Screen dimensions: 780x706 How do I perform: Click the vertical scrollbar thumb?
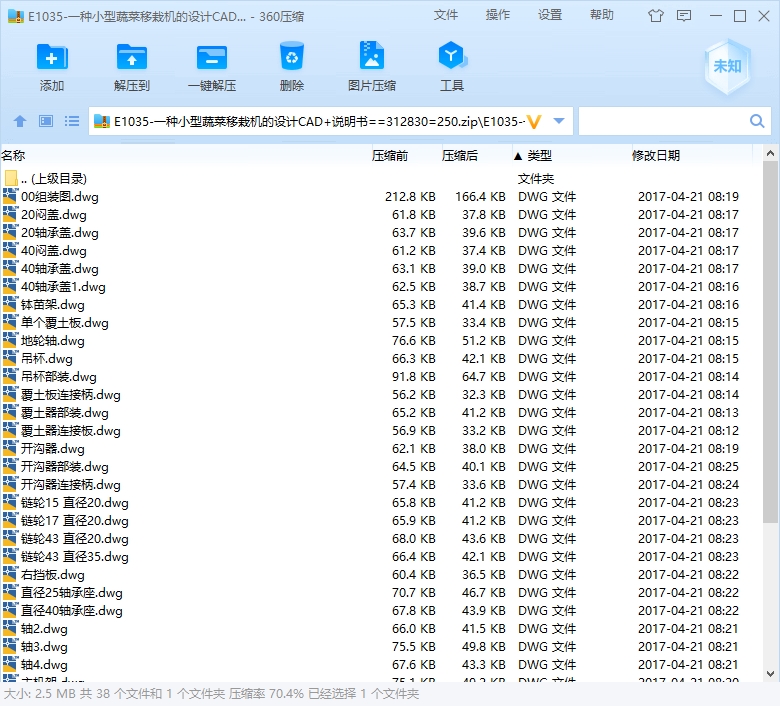771,342
